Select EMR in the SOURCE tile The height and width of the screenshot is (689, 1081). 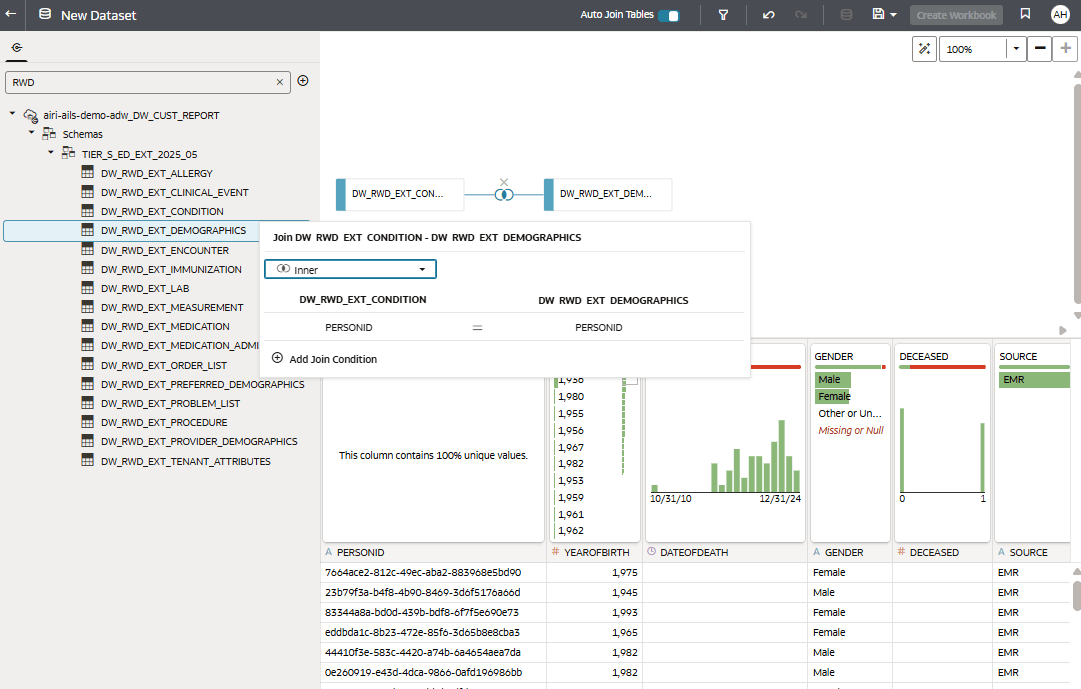point(1033,380)
